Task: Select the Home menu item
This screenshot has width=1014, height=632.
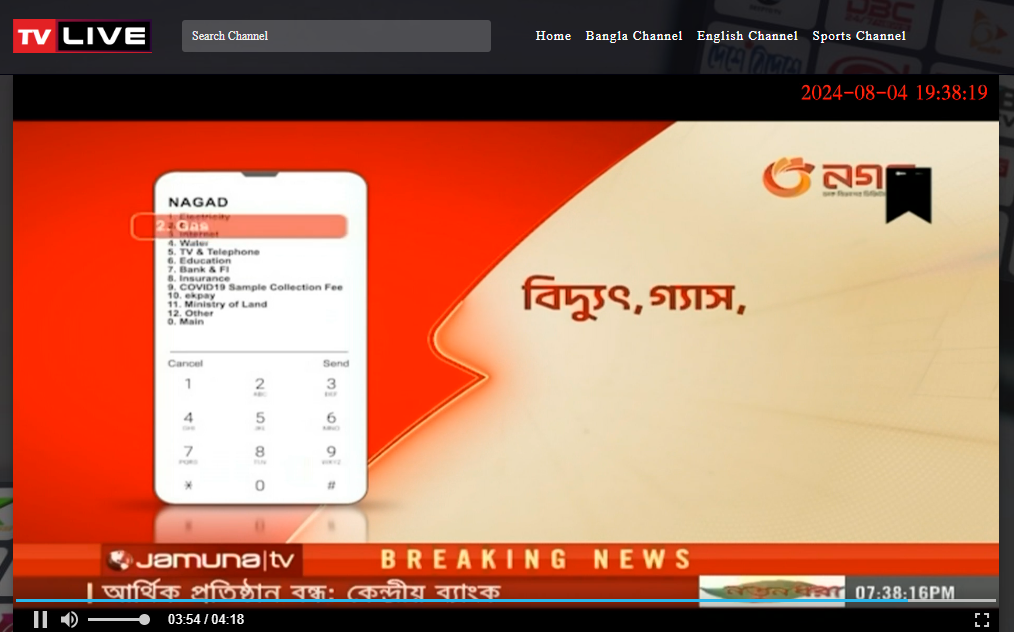Action: click(553, 35)
